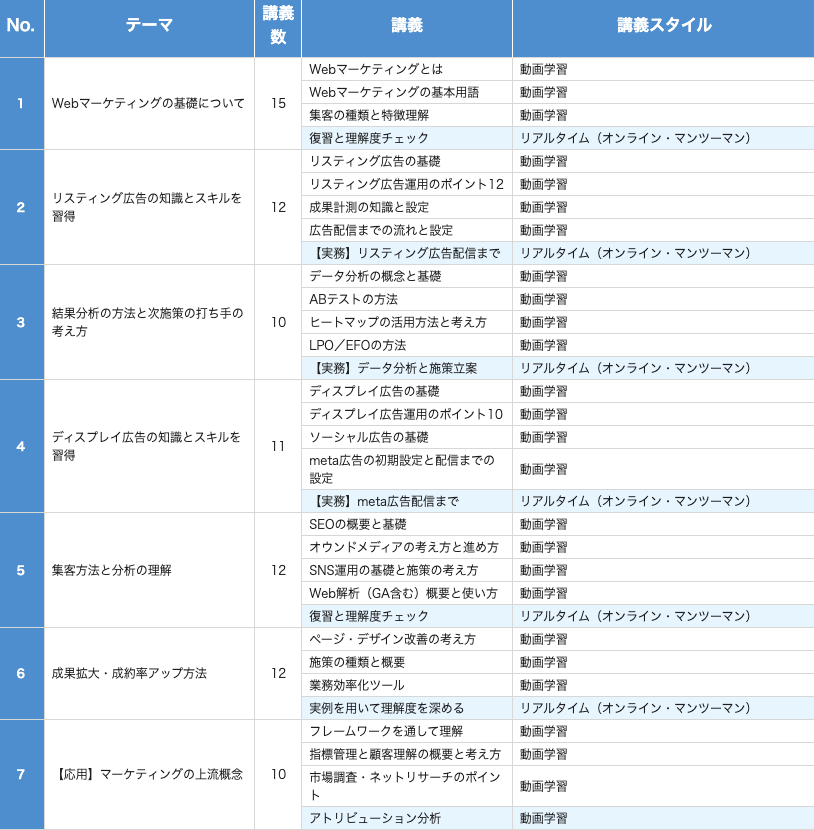The image size is (814, 830).
Task: Click 市場調査・ネットリサーチのポイント cell
Action: pyautogui.click(x=406, y=786)
